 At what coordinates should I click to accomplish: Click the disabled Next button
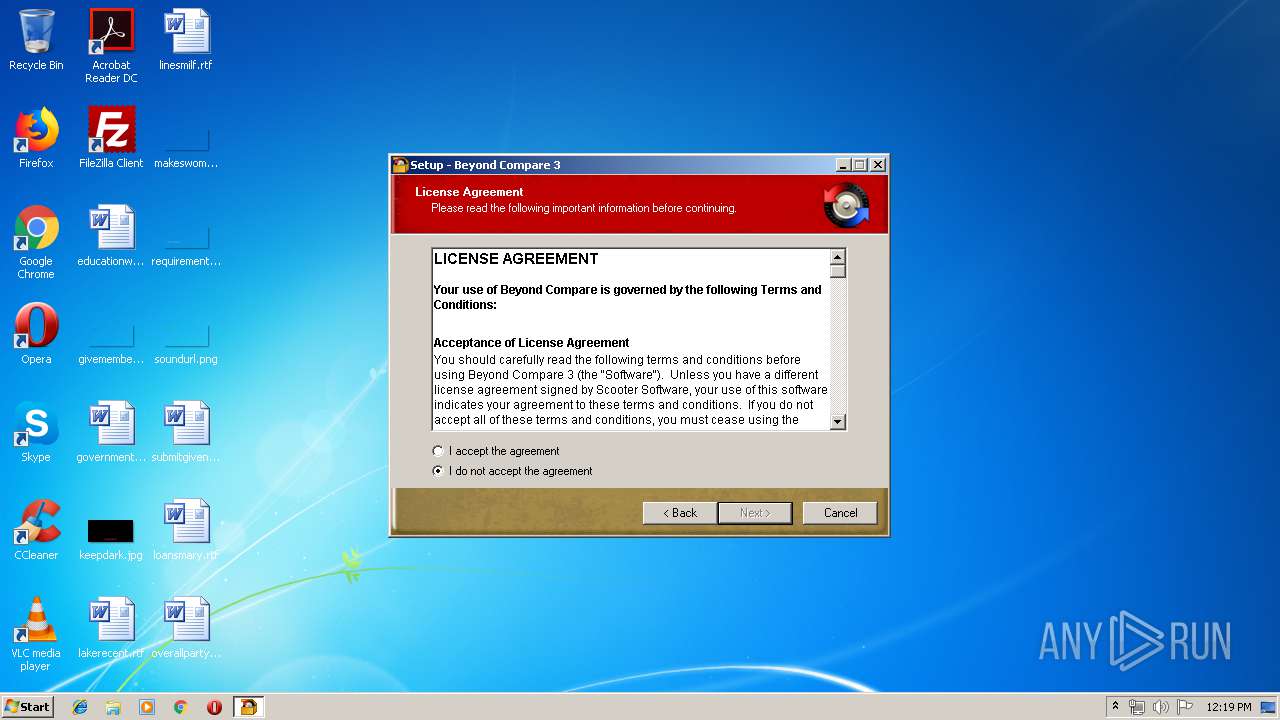[755, 513]
